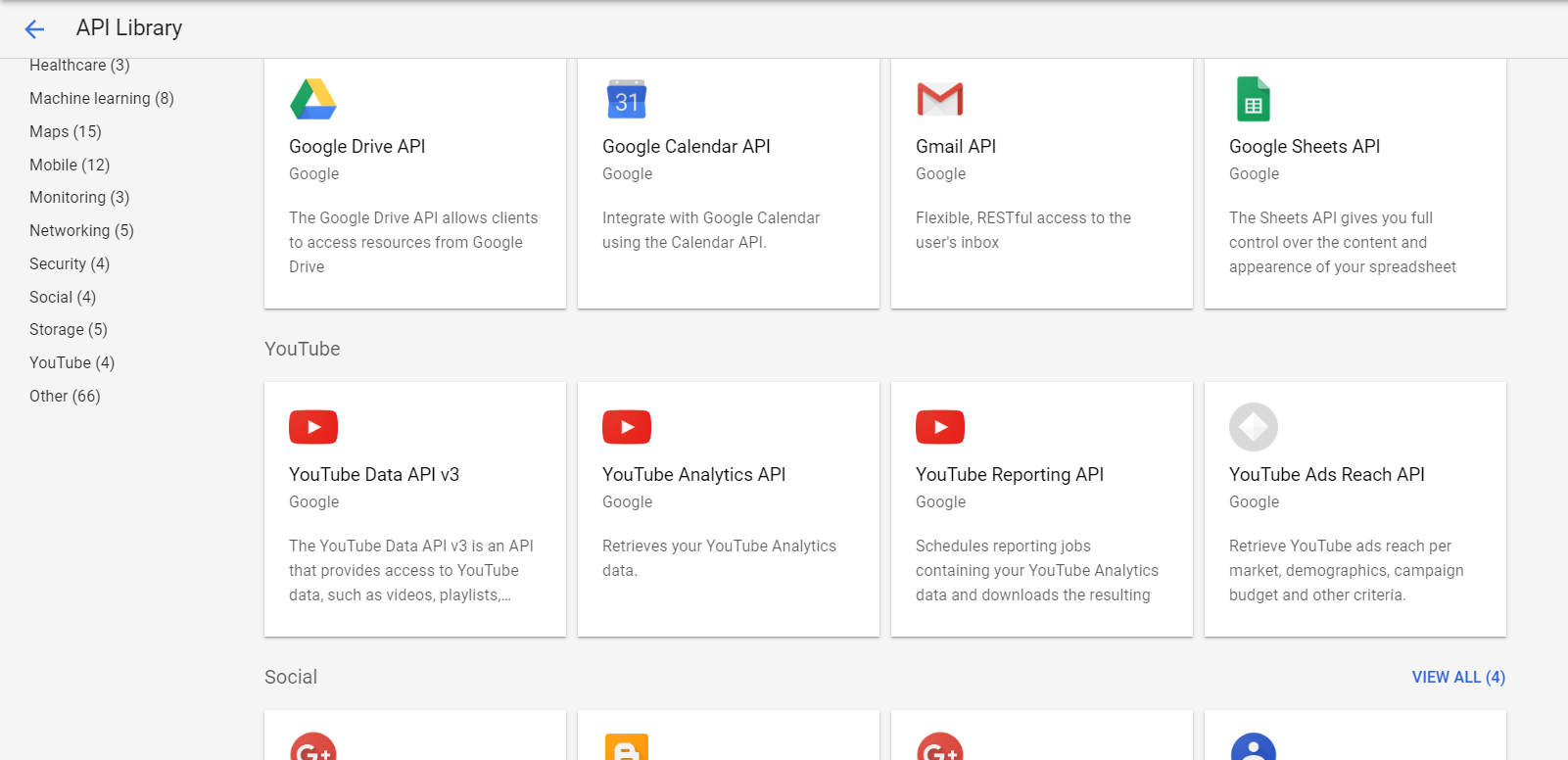Open the Google Drive API title
Screen dimensions: 1568x760
(356, 146)
